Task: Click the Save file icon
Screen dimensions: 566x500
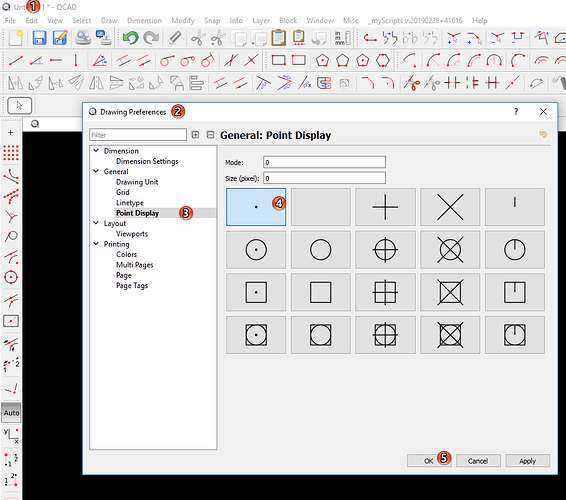Action: tap(39, 38)
